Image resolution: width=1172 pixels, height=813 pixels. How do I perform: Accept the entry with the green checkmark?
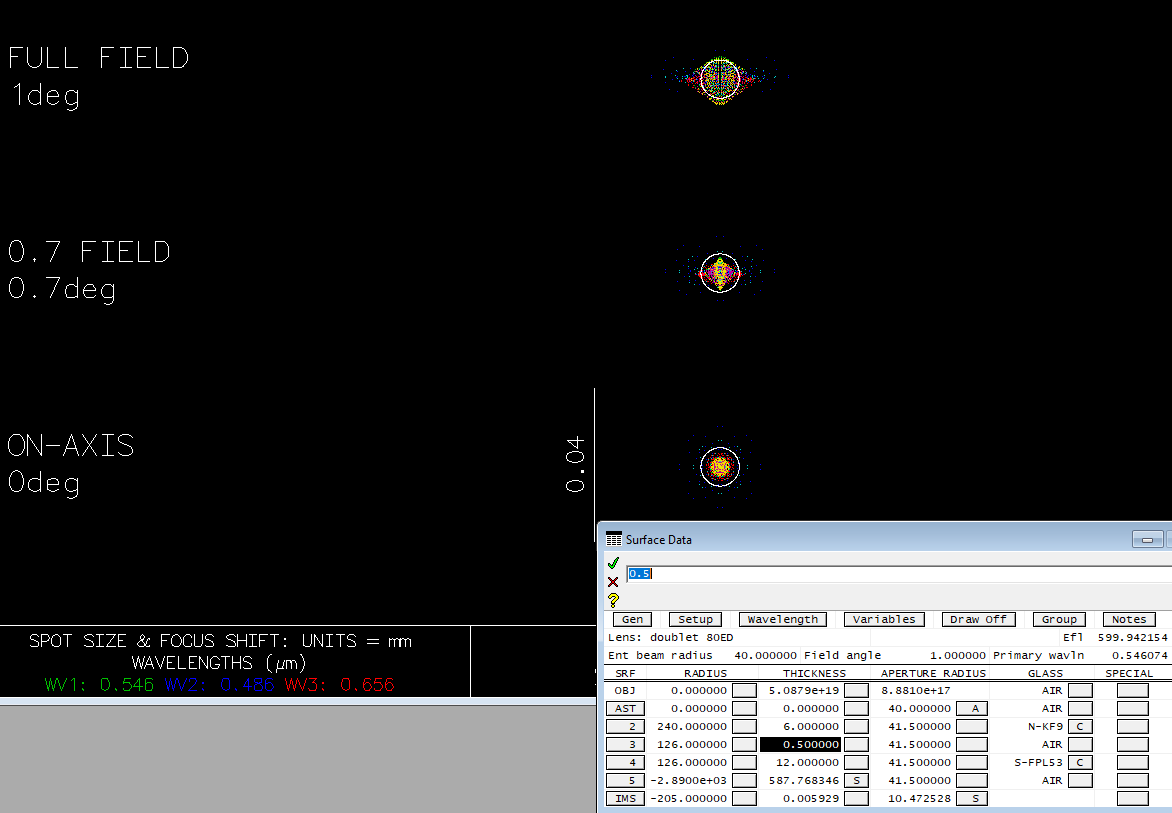click(614, 563)
